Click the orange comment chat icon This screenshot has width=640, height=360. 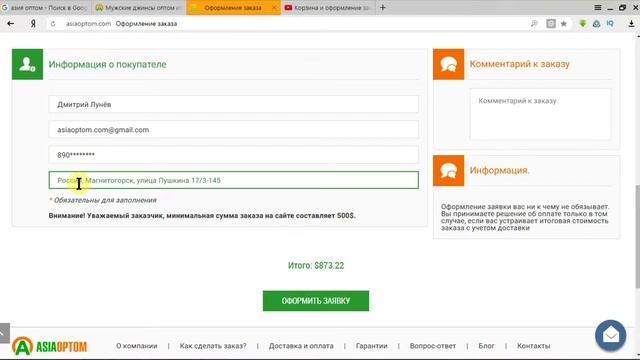pyautogui.click(x=448, y=64)
